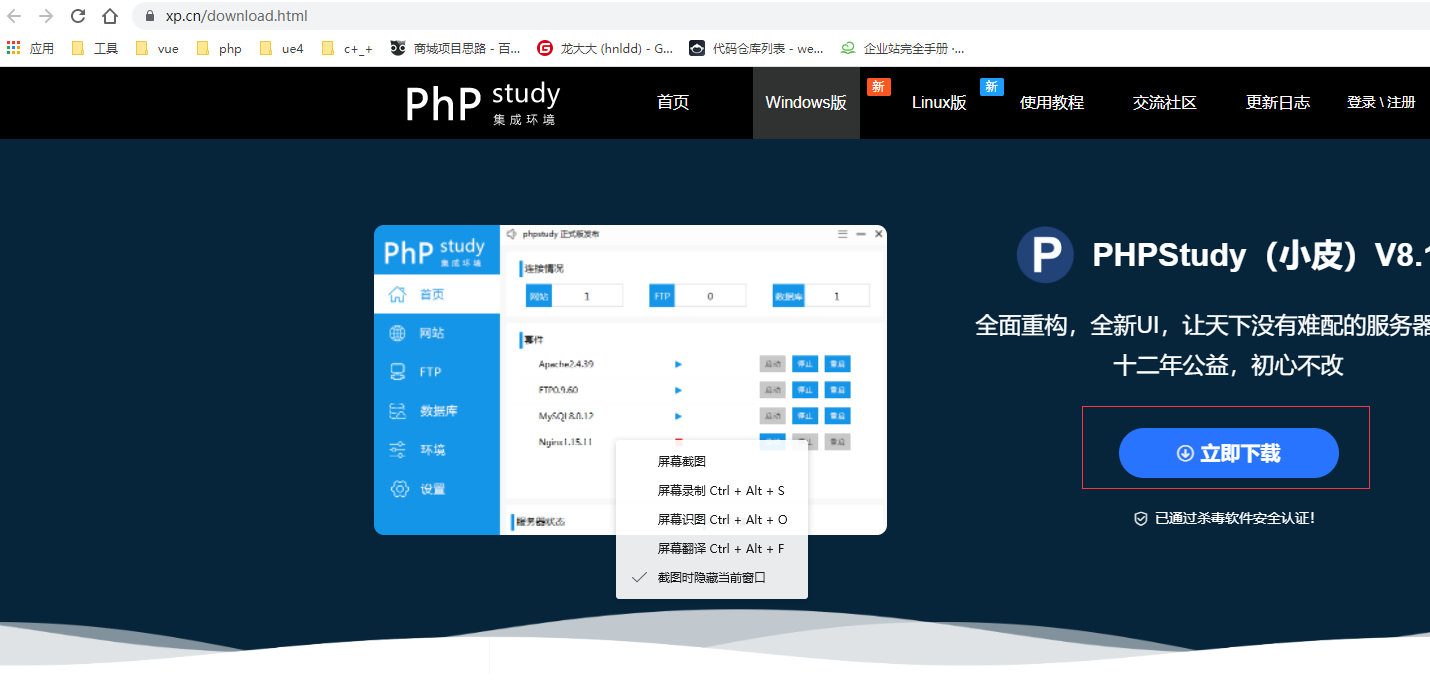Click 重启 button in the Apache2.4.39 row

[x=838, y=364]
